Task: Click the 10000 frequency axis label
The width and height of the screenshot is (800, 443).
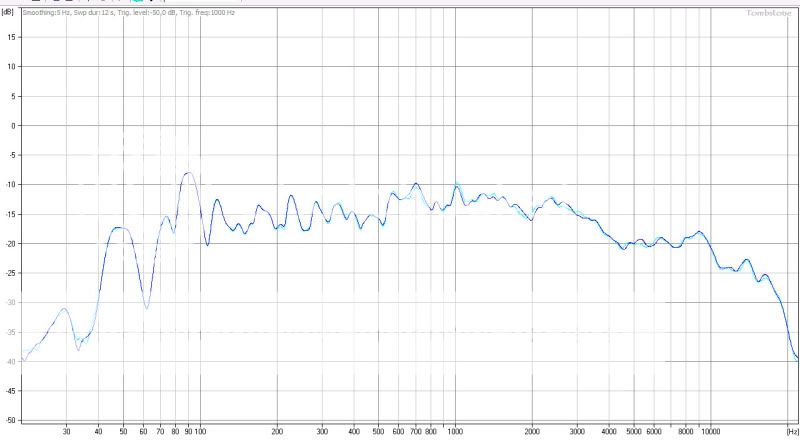Action: click(x=710, y=431)
